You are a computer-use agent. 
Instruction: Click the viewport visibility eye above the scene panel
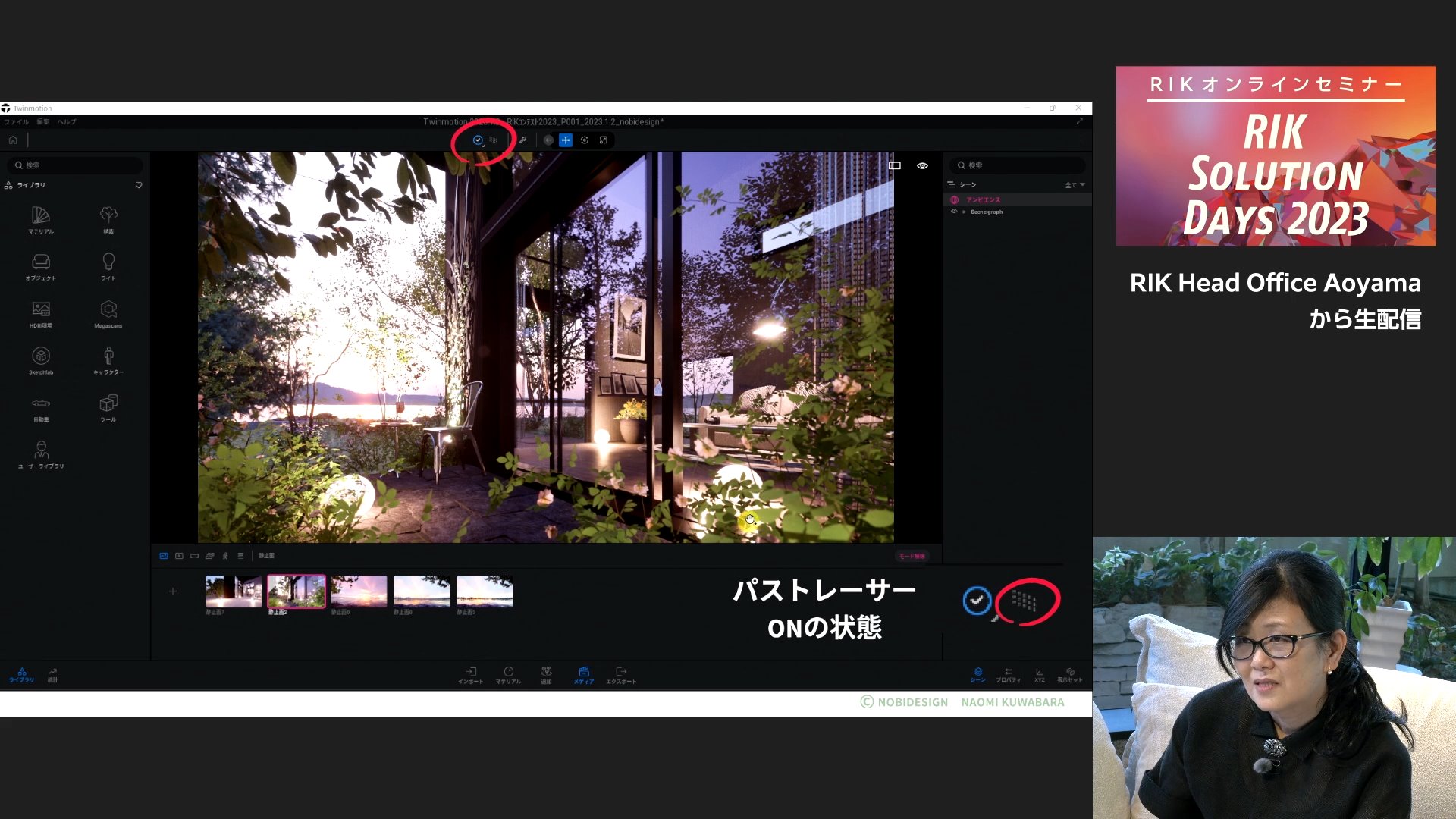point(922,165)
